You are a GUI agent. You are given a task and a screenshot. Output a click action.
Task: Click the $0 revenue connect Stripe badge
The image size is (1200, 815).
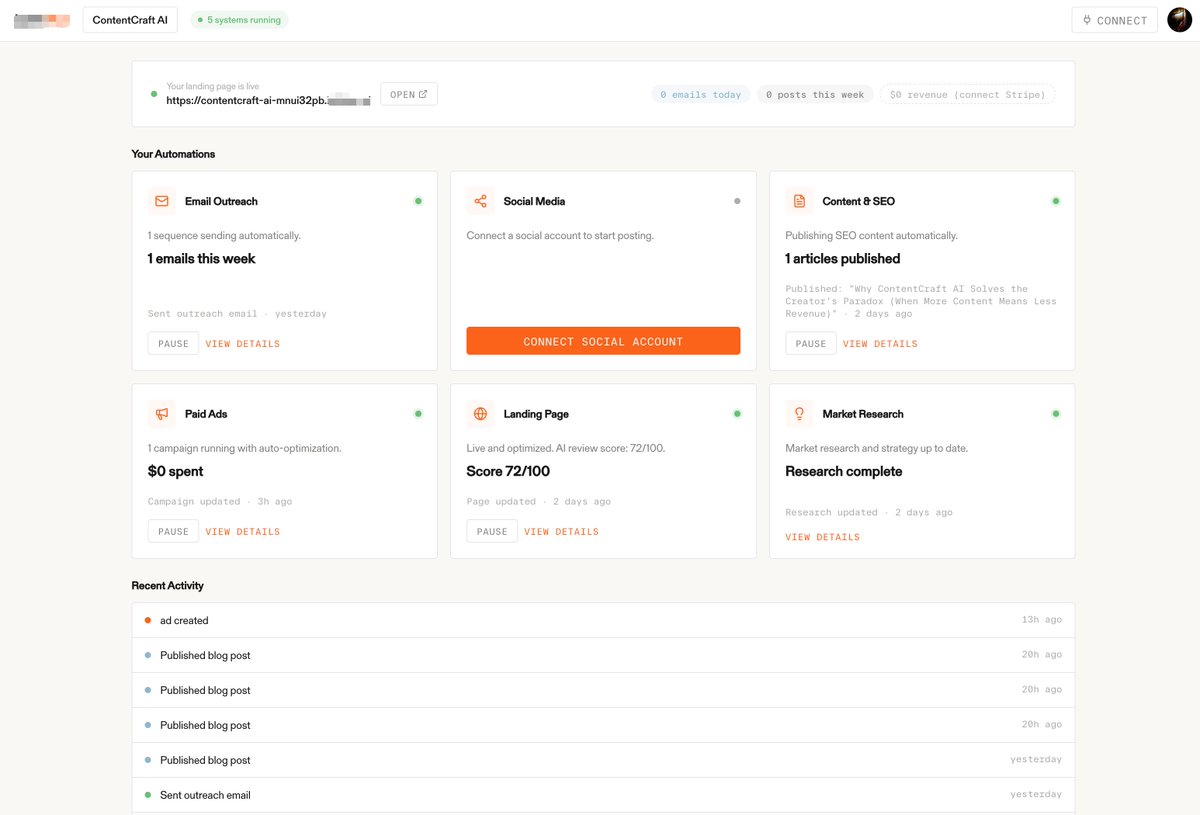pyautogui.click(x=967, y=94)
